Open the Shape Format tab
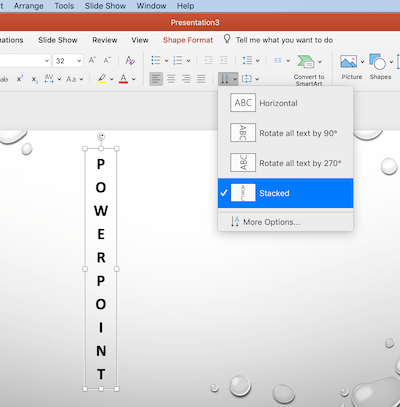Screen dimensions: 400x407 coord(188,40)
